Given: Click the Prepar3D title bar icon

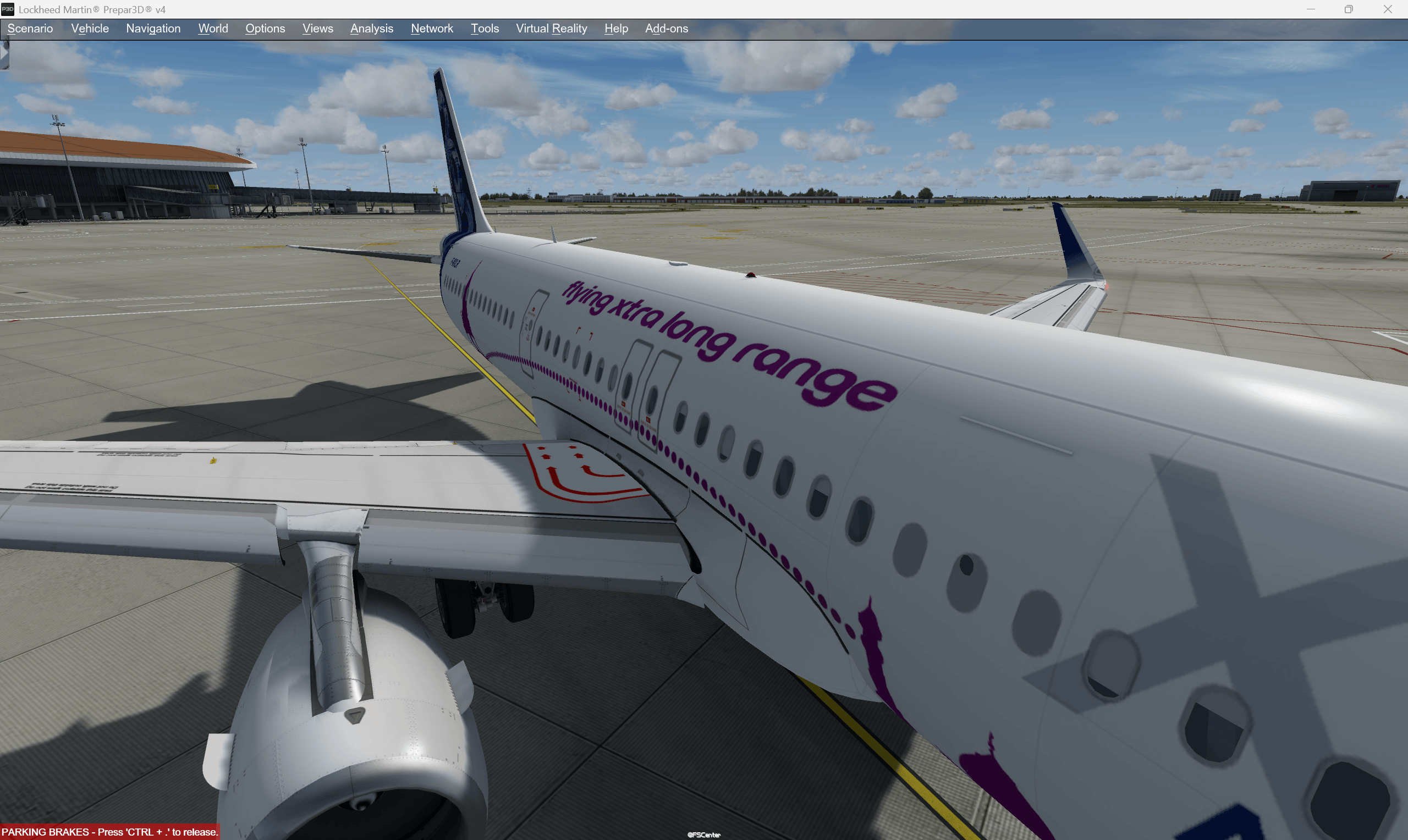Looking at the screenshot, I should [x=8, y=8].
